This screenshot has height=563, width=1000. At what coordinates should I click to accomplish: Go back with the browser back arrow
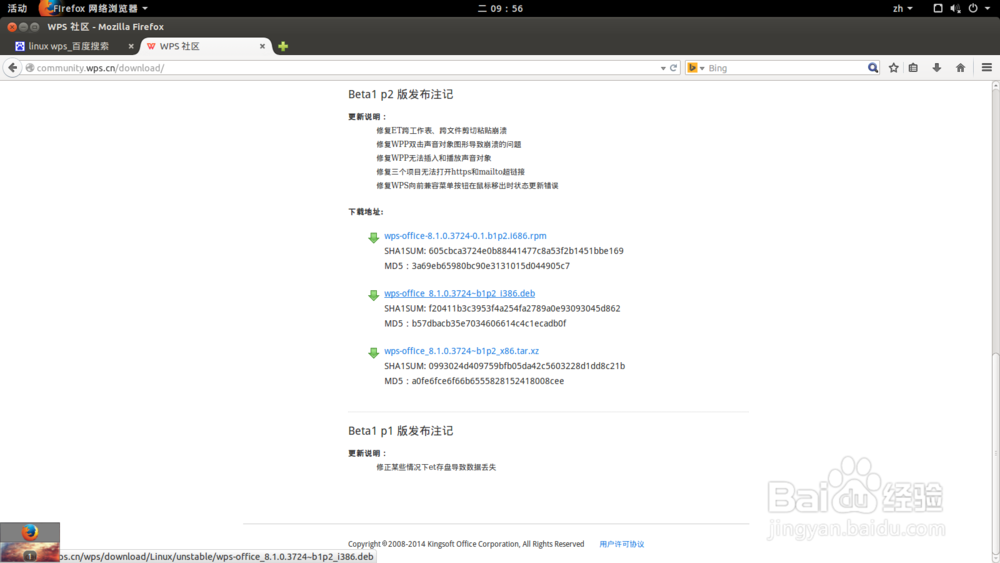tap(13, 68)
